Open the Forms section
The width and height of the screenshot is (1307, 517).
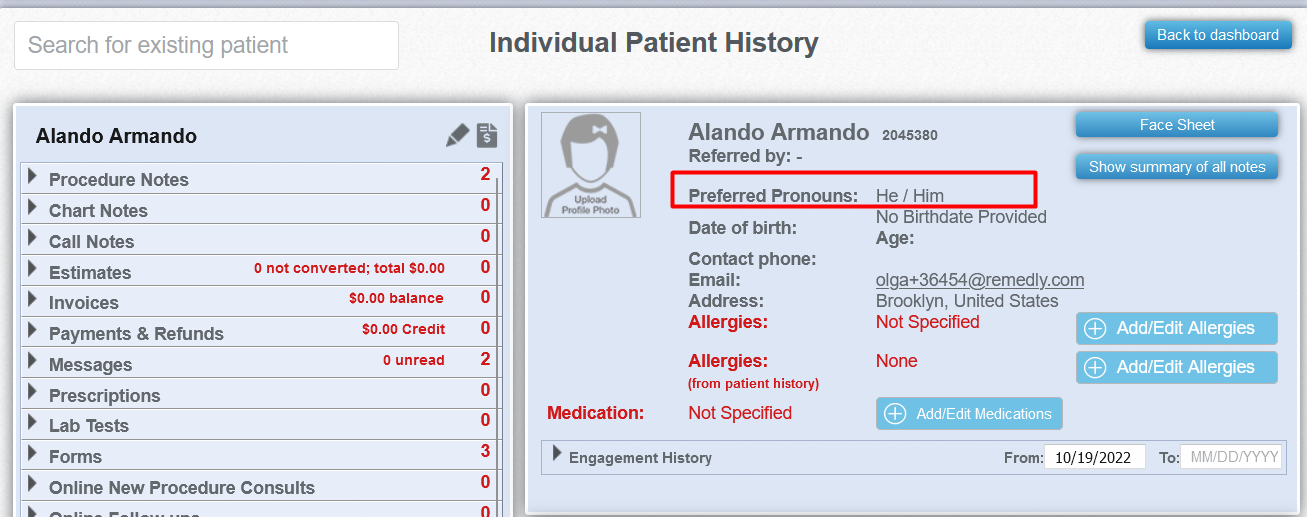point(261,456)
